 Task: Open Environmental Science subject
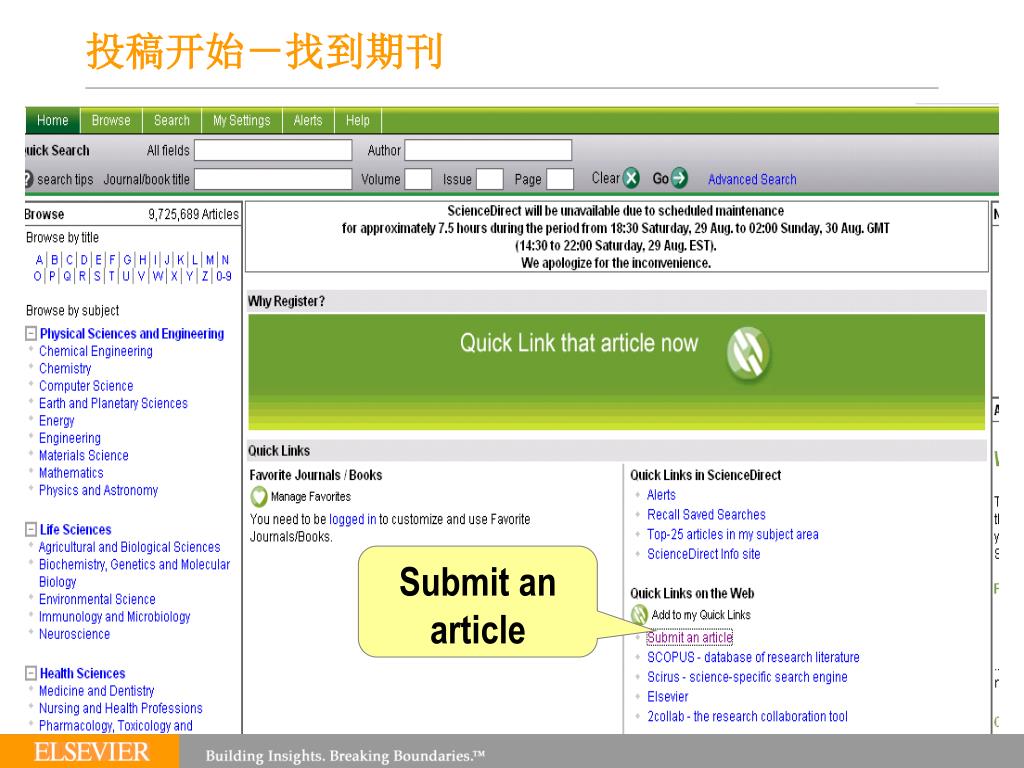point(97,600)
